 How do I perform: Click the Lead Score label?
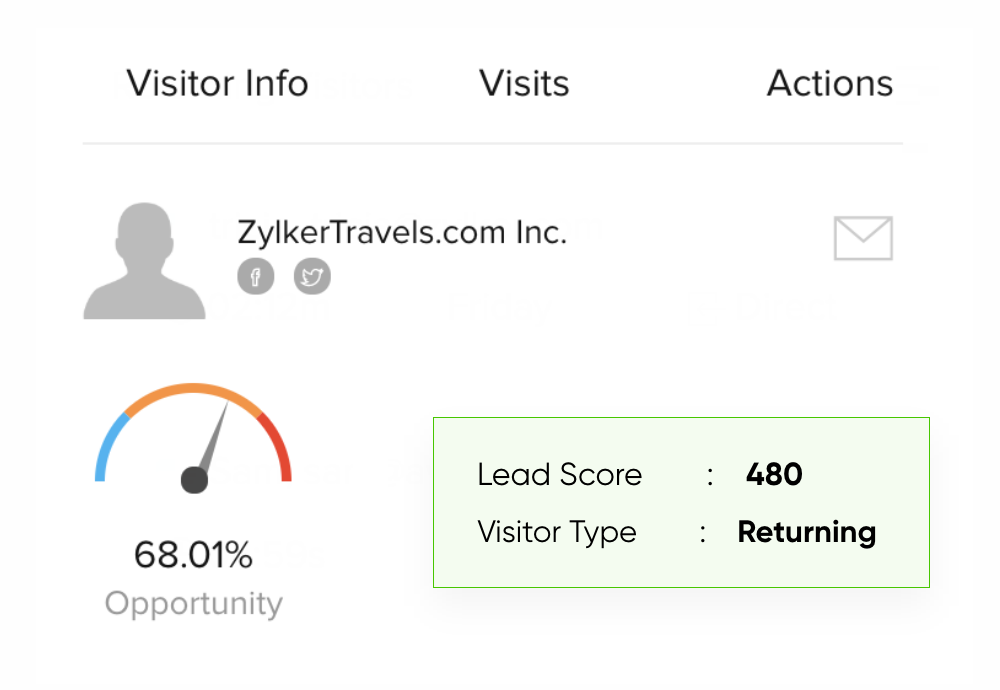coord(559,474)
